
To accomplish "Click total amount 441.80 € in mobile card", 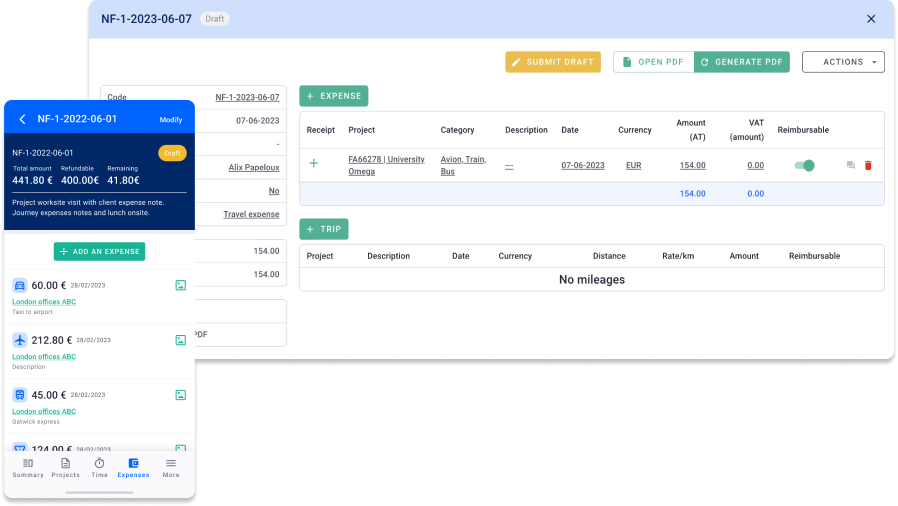I will coord(32,180).
